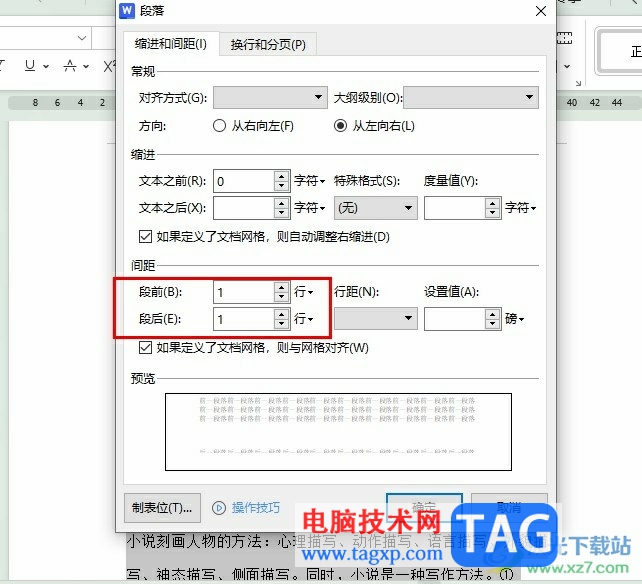Image resolution: width=642 pixels, height=584 pixels.
Task: Open font name dropdown in toolbar
Action: point(82,38)
